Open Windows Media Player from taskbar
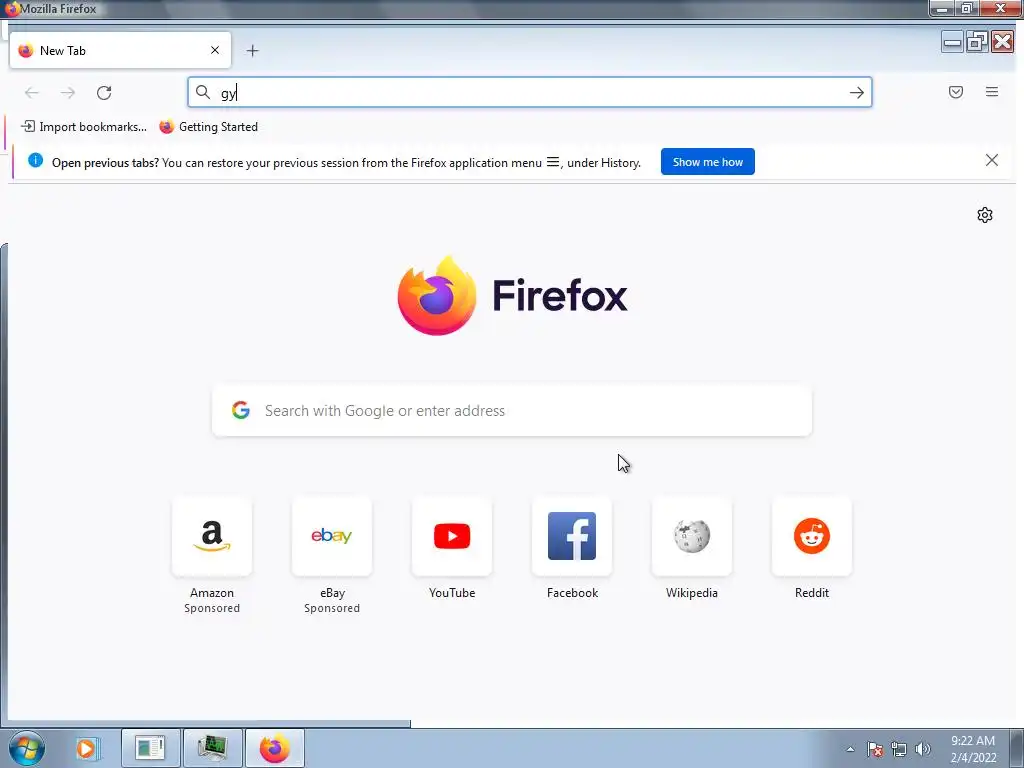The height and width of the screenshot is (768, 1024). [x=86, y=748]
